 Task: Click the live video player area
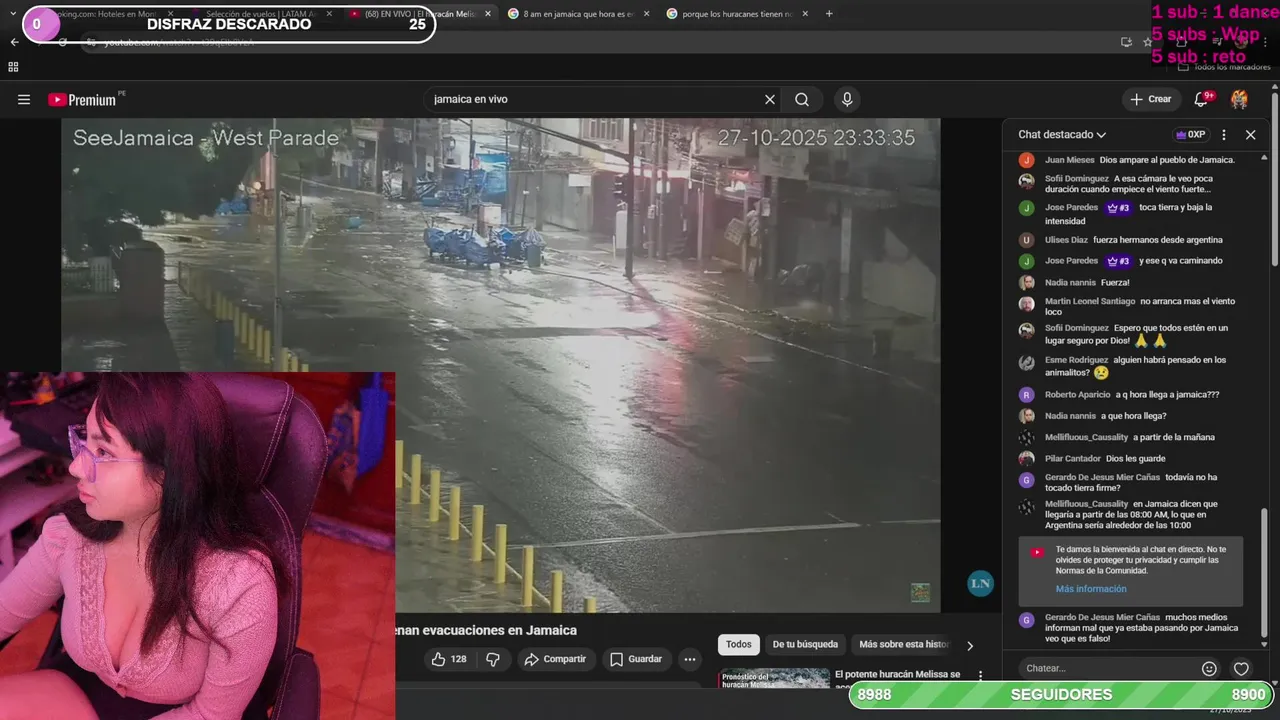click(x=501, y=365)
